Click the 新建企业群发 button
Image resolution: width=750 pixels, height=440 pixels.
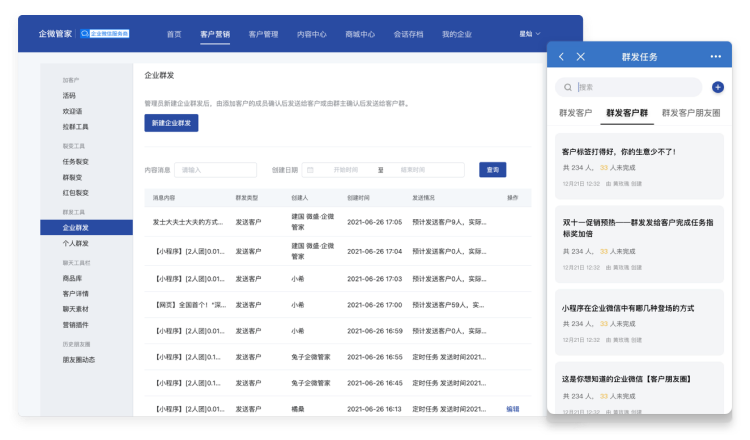point(171,122)
